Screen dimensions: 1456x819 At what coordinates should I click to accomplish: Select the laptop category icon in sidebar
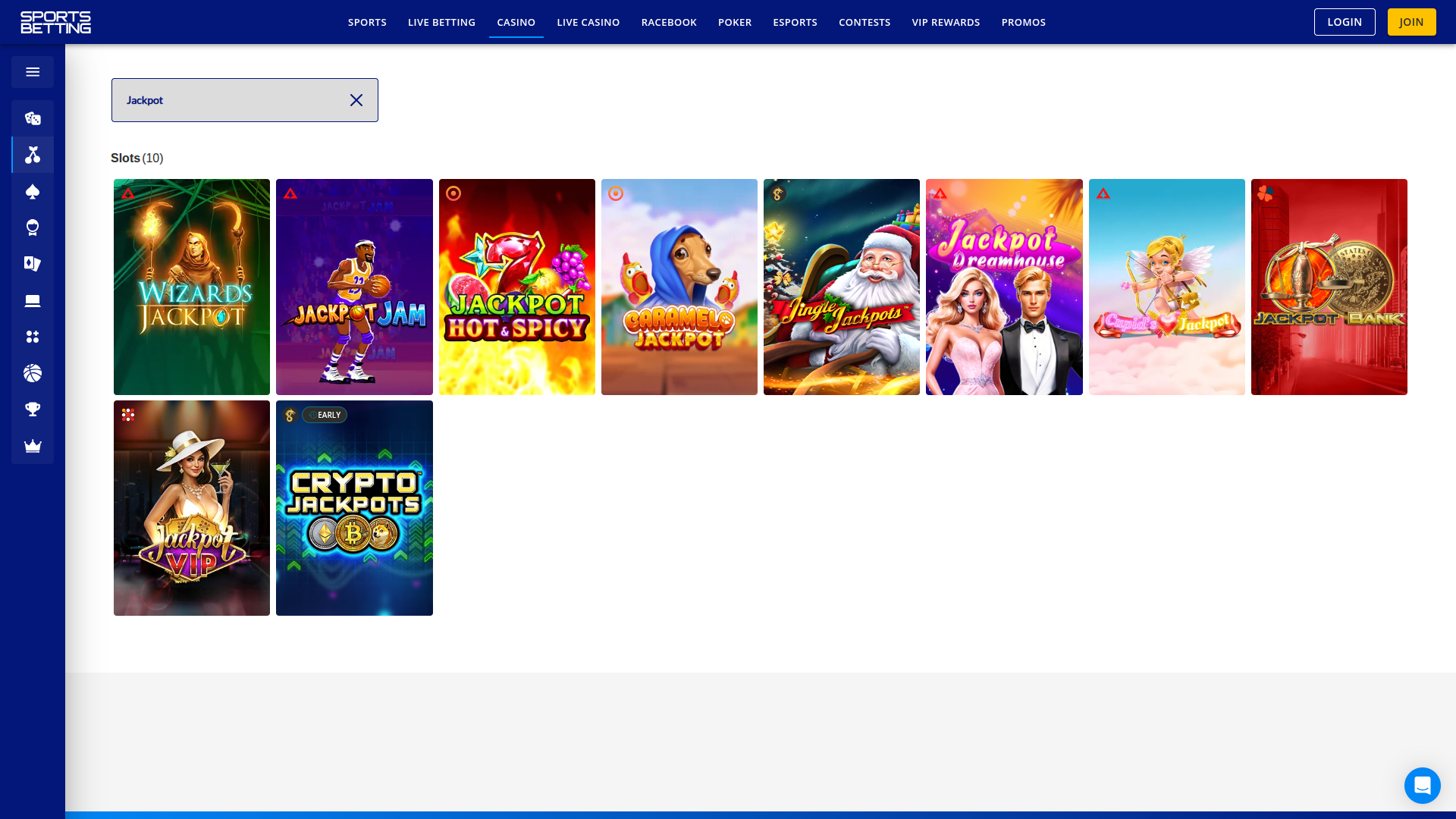click(x=33, y=300)
